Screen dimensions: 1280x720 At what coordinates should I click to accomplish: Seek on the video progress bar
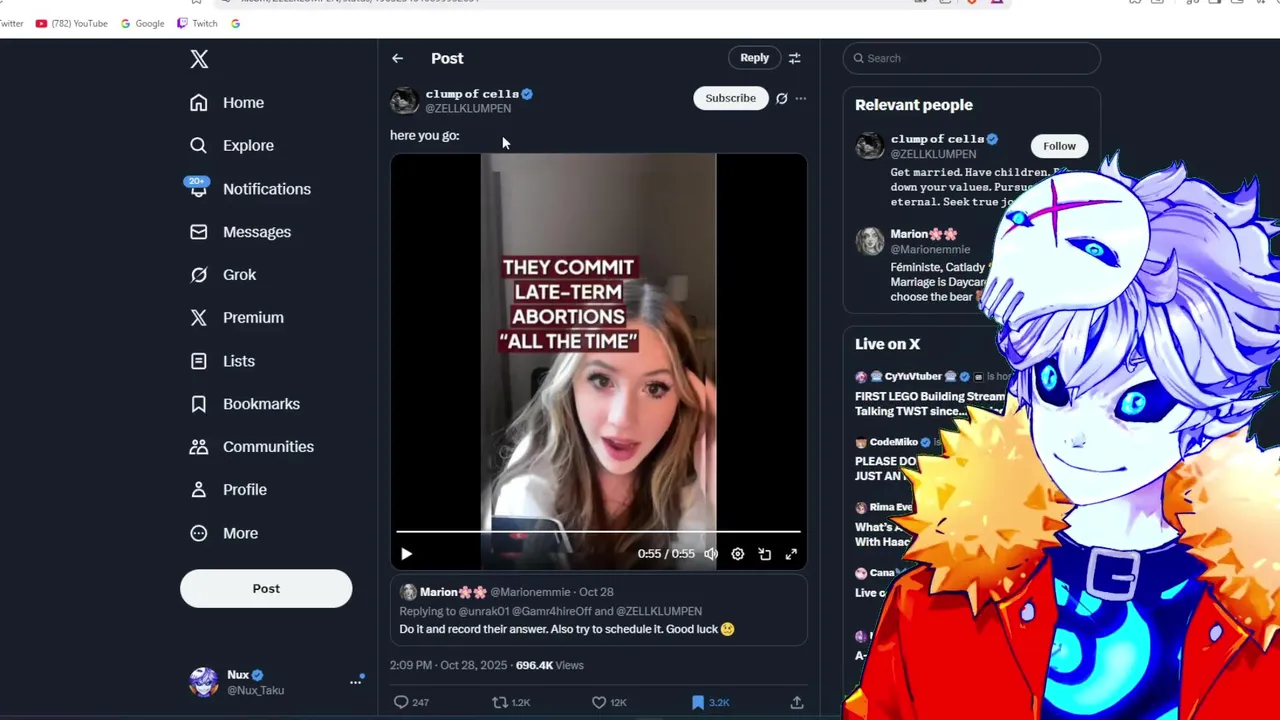pos(598,532)
